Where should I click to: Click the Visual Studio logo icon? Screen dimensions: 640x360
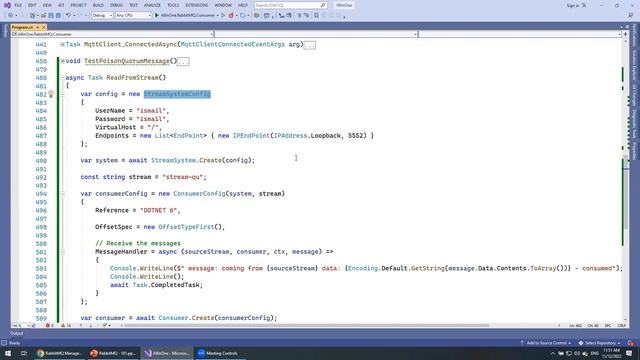tap(7, 5)
